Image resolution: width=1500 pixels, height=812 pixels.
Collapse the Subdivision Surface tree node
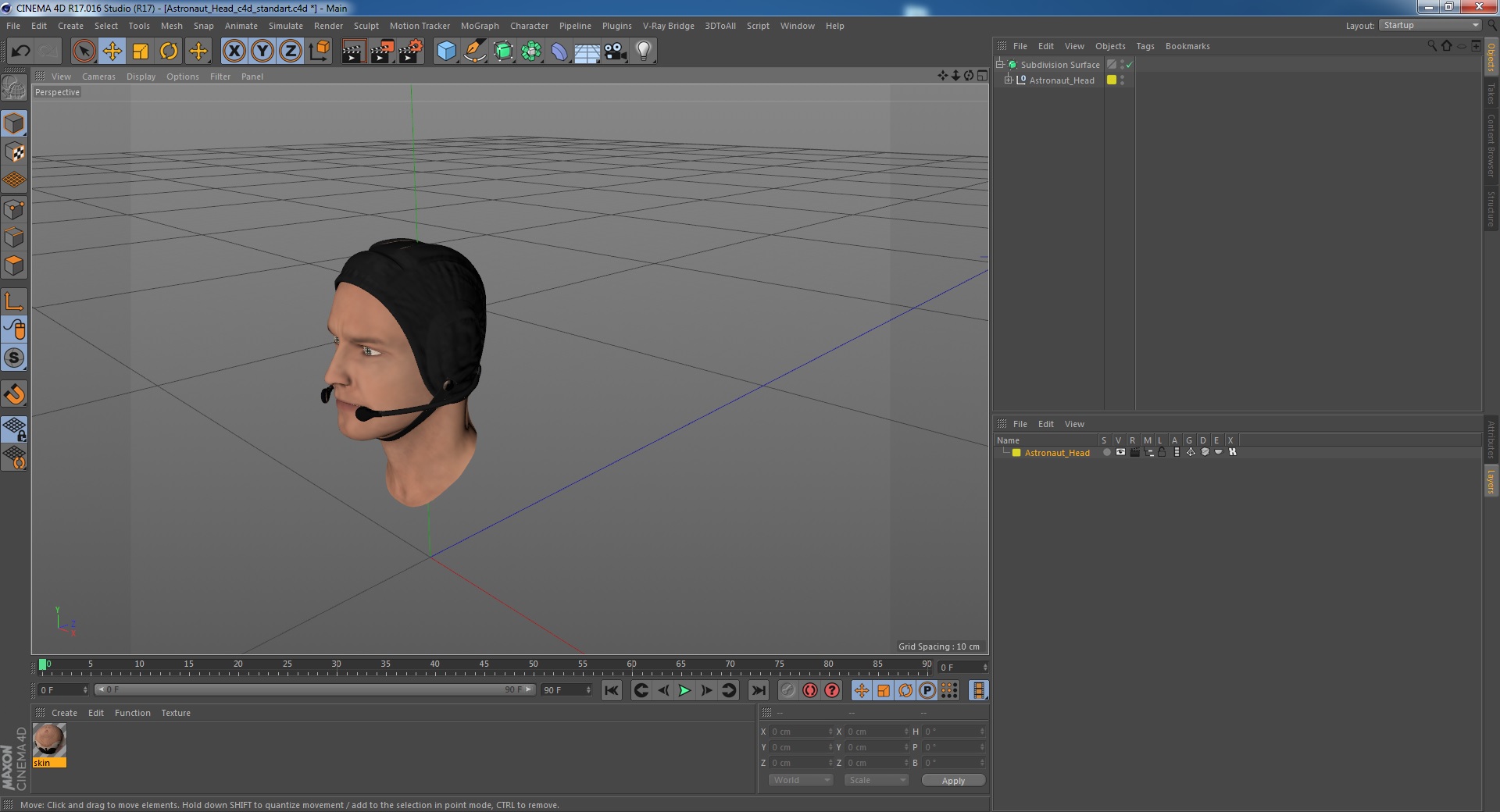point(999,64)
